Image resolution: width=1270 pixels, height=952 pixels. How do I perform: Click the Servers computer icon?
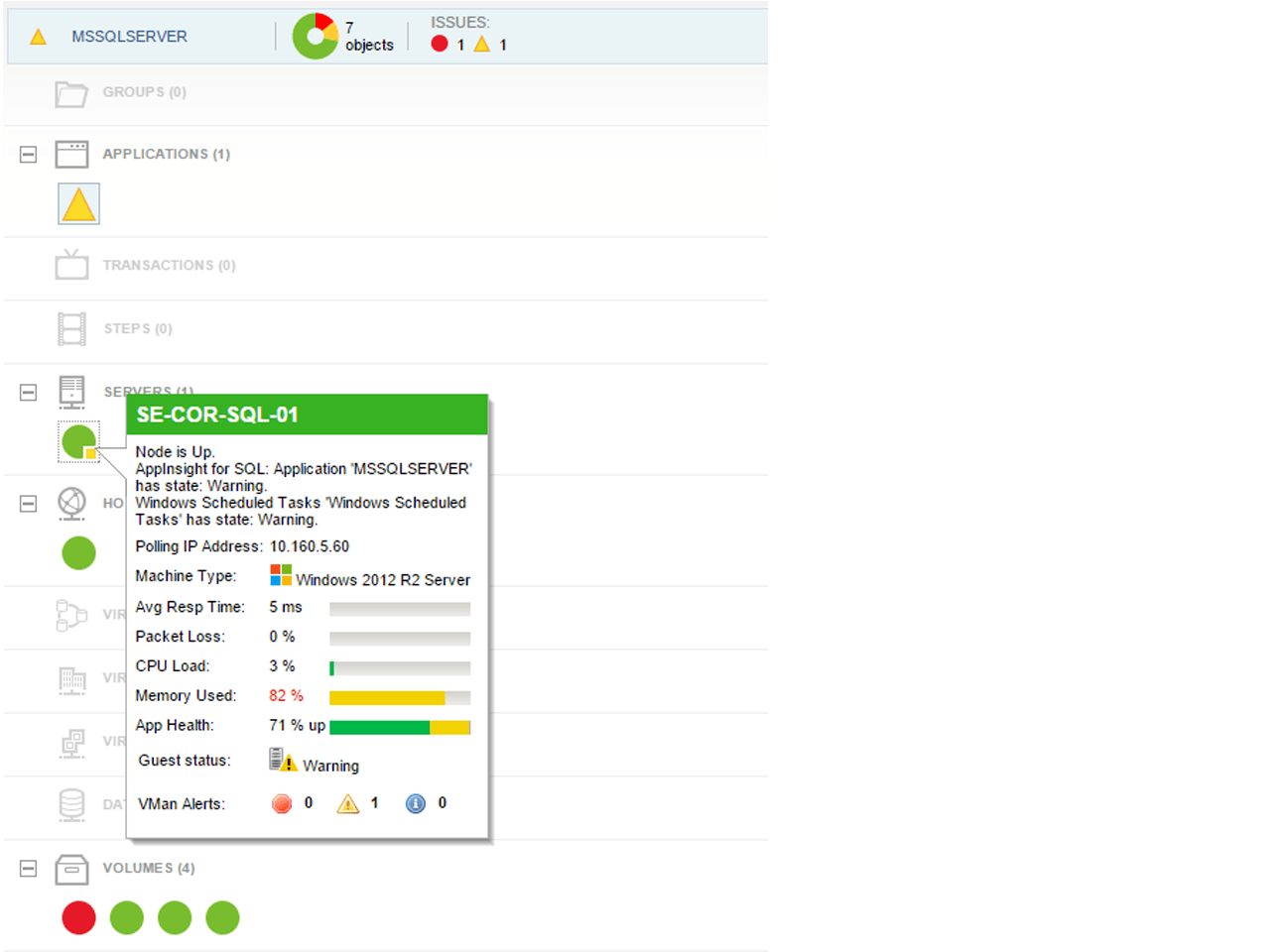point(71,392)
